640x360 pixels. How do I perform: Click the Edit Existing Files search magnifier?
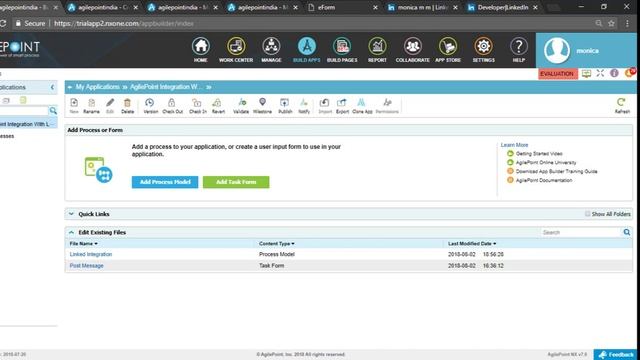tap(627, 232)
